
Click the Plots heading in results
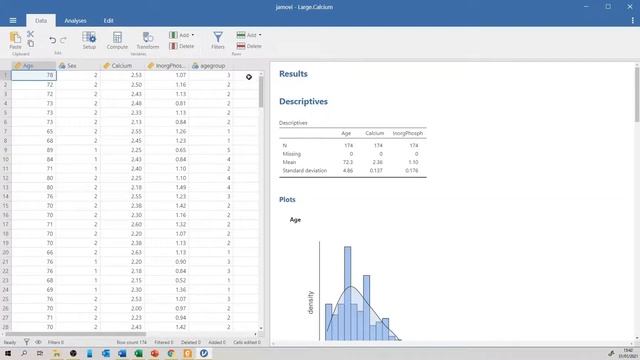tap(287, 200)
